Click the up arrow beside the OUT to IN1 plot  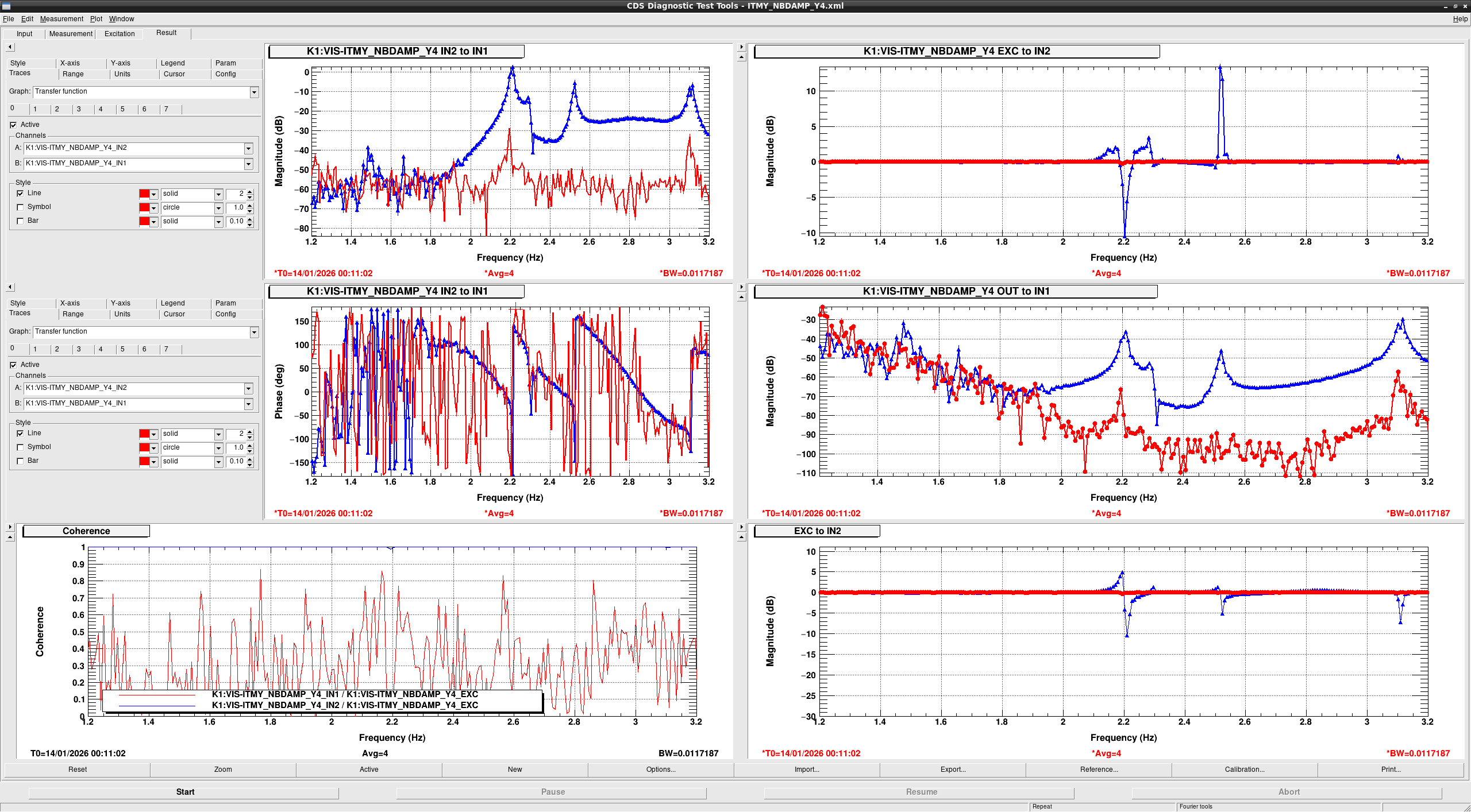741,297
